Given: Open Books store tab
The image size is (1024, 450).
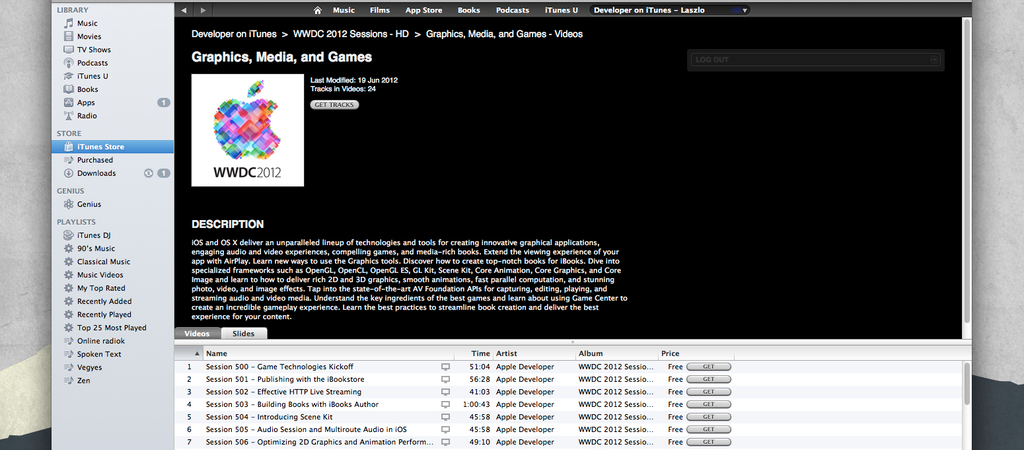Looking at the screenshot, I should (469, 10).
